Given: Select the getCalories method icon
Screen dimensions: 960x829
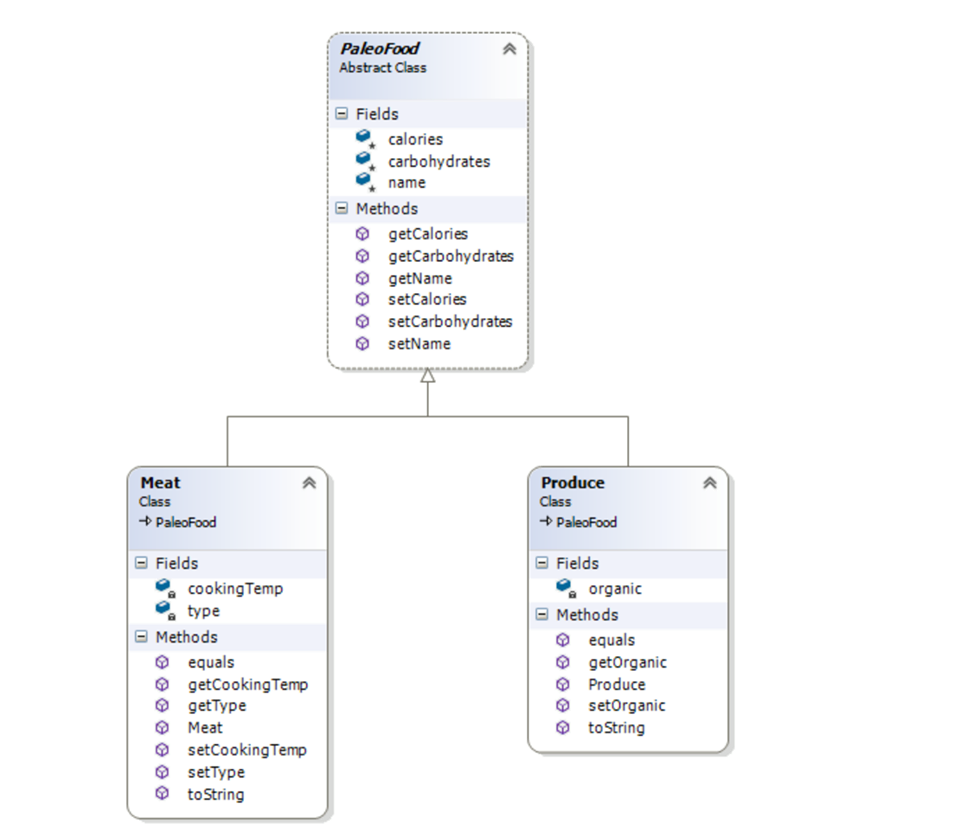Looking at the screenshot, I should [362, 233].
